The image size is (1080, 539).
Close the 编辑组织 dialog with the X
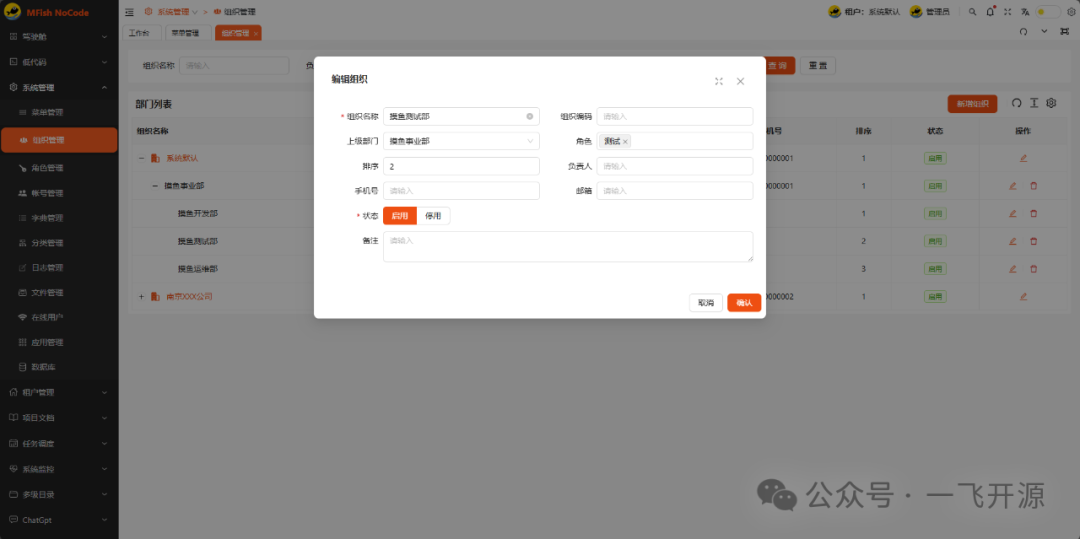pyautogui.click(x=740, y=81)
